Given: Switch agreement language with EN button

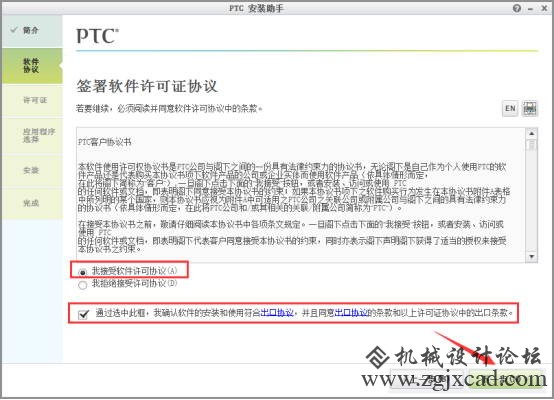Looking at the screenshot, I should pos(510,108).
